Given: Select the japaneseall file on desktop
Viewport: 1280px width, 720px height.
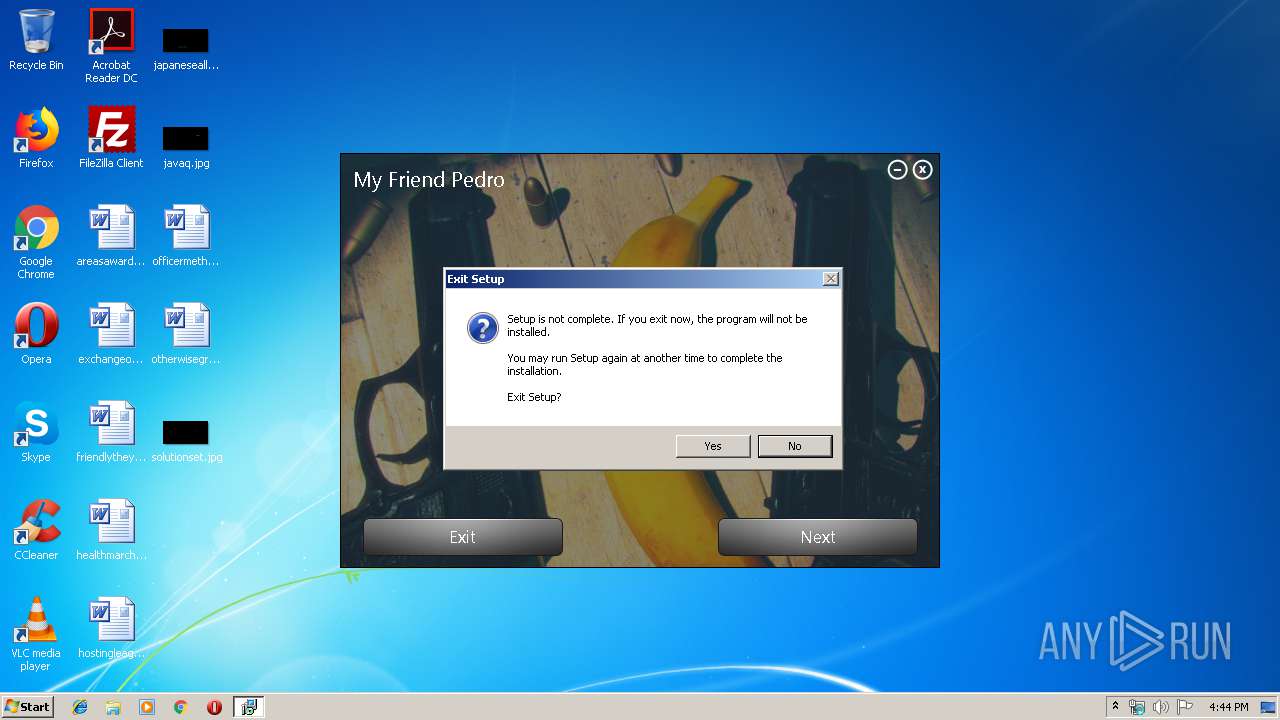Looking at the screenshot, I should pyautogui.click(x=186, y=48).
